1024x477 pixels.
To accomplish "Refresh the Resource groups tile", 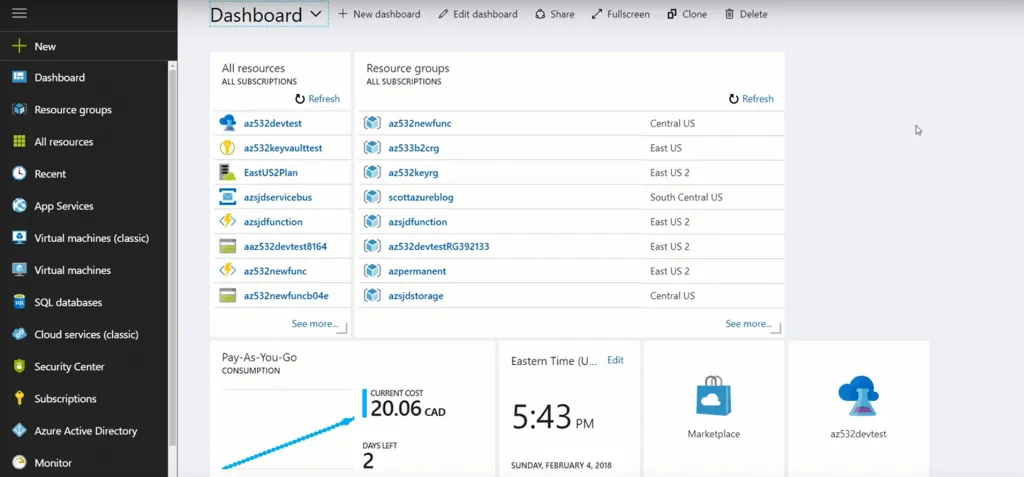I will click(x=751, y=99).
